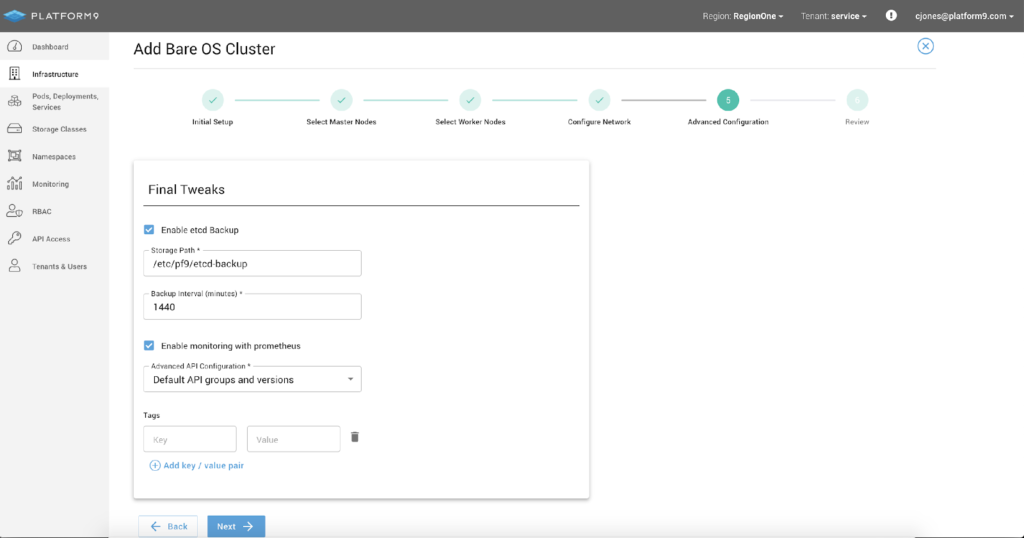Viewport: 1024px width, 538px height.
Task: Click the Next button
Action: 236,526
